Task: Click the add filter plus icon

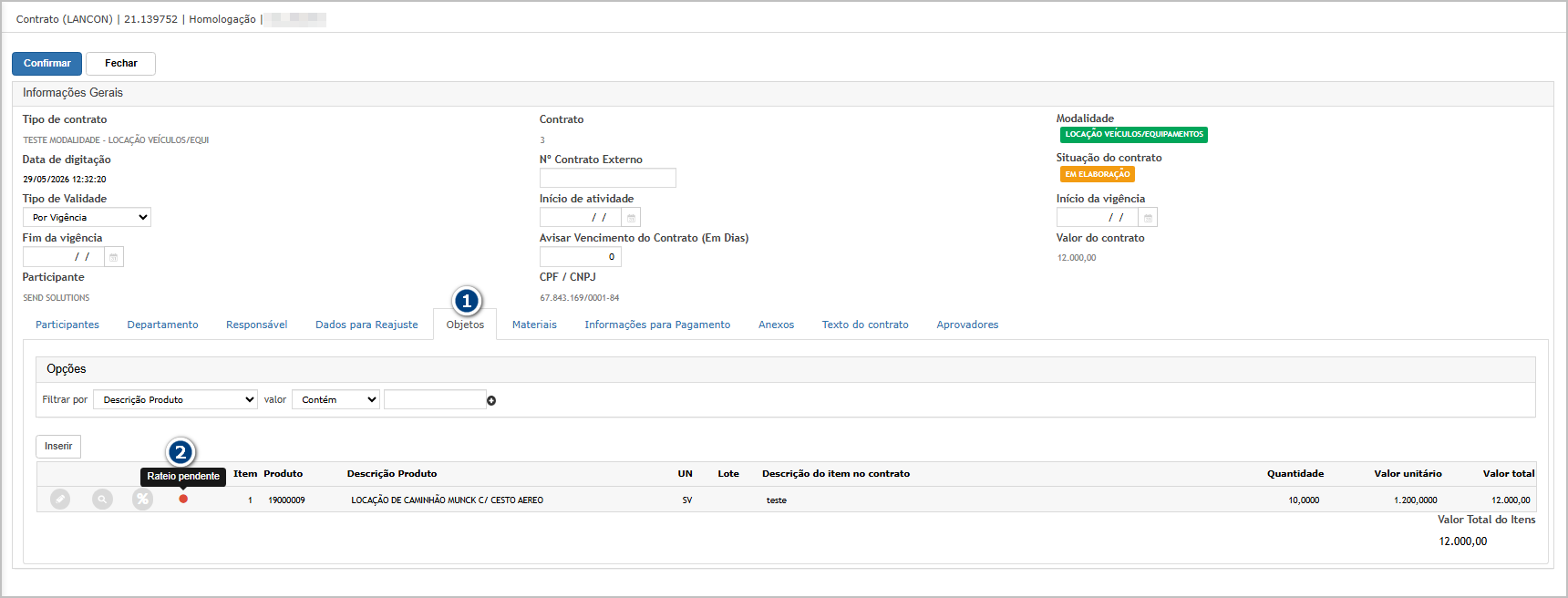Action: [x=491, y=400]
